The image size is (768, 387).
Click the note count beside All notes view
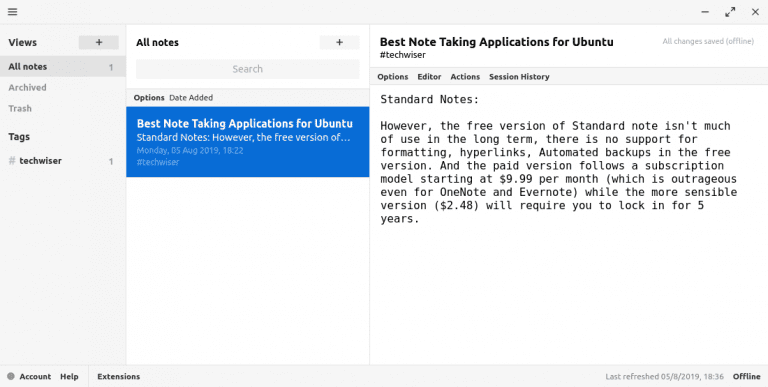pyautogui.click(x=111, y=67)
